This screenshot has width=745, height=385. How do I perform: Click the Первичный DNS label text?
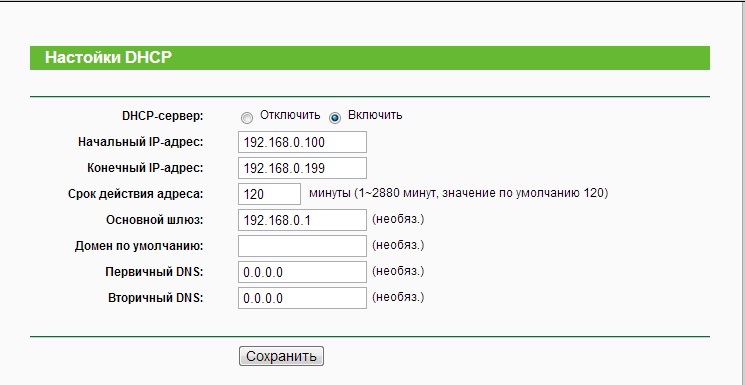point(154,272)
